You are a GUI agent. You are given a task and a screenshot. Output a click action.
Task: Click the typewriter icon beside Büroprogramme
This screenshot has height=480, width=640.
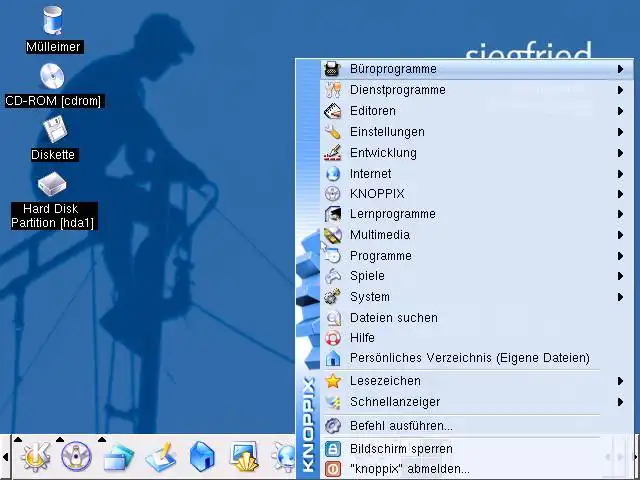[x=332, y=69]
